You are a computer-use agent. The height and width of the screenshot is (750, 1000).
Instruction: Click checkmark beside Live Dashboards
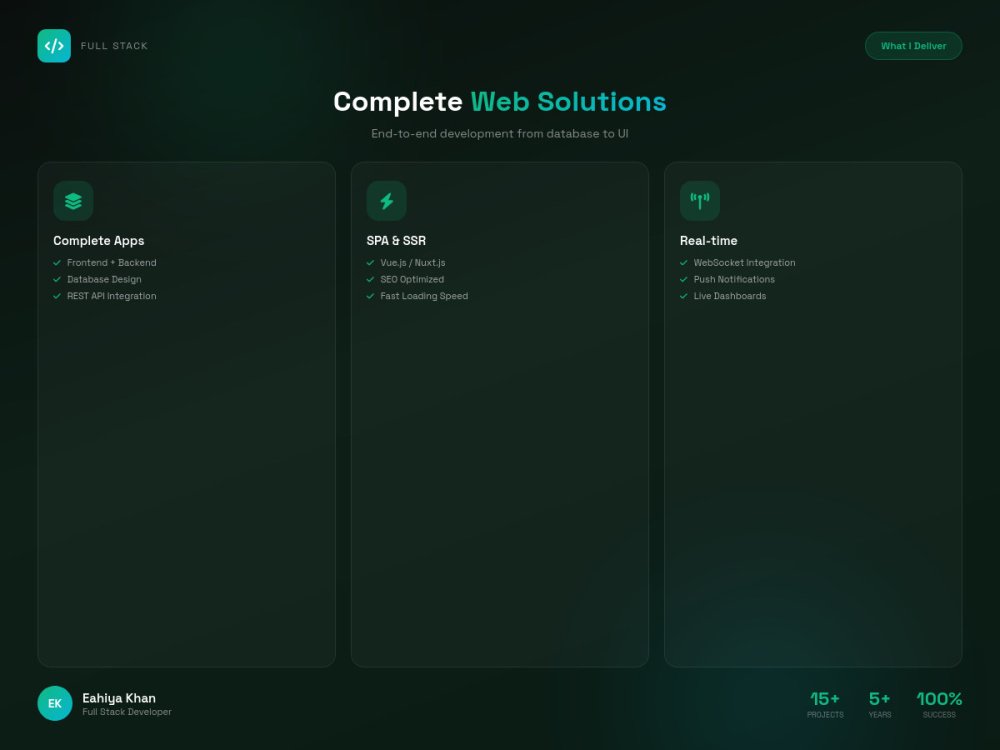tap(684, 296)
